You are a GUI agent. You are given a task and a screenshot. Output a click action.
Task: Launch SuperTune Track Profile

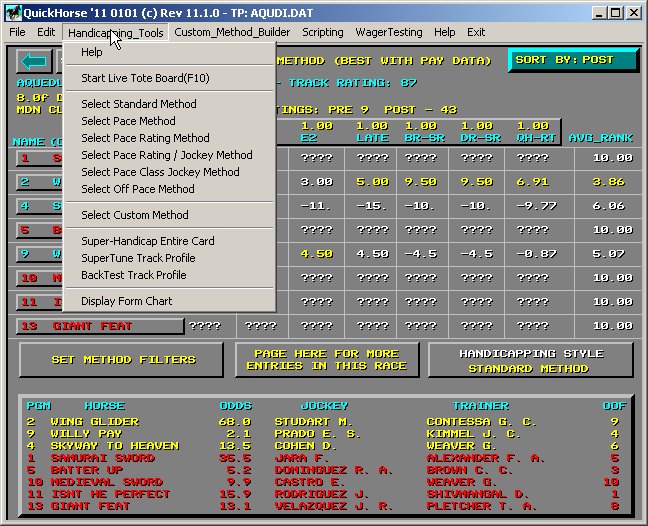[x=138, y=258]
